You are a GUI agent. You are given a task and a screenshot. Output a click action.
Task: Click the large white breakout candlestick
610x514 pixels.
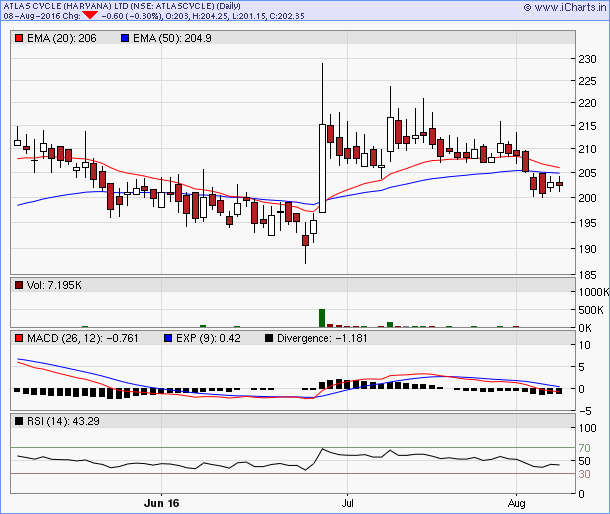coord(323,168)
